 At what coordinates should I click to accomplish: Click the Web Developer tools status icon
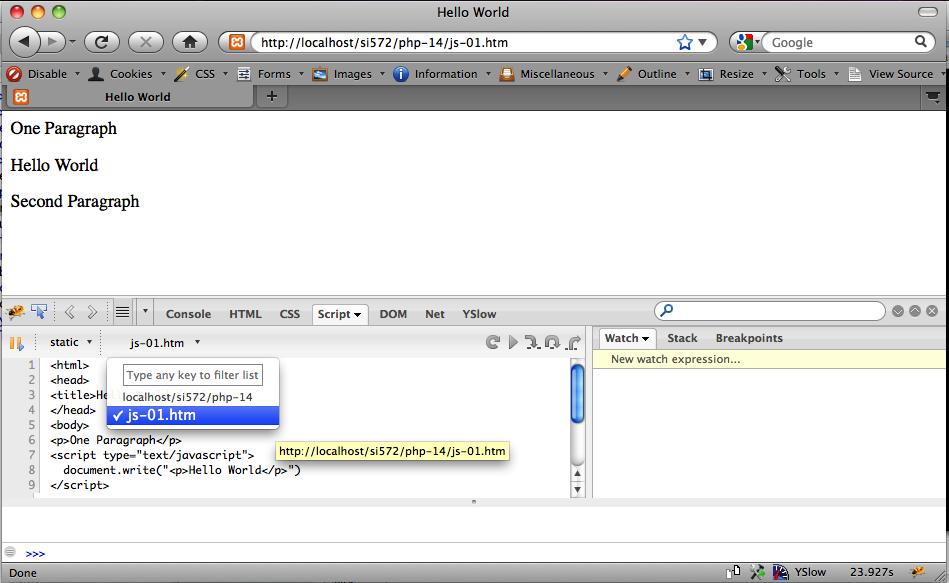point(757,571)
